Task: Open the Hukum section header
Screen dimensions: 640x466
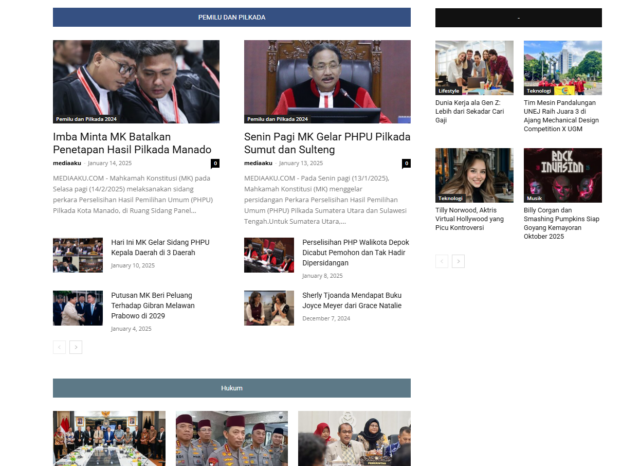Action: pos(231,387)
